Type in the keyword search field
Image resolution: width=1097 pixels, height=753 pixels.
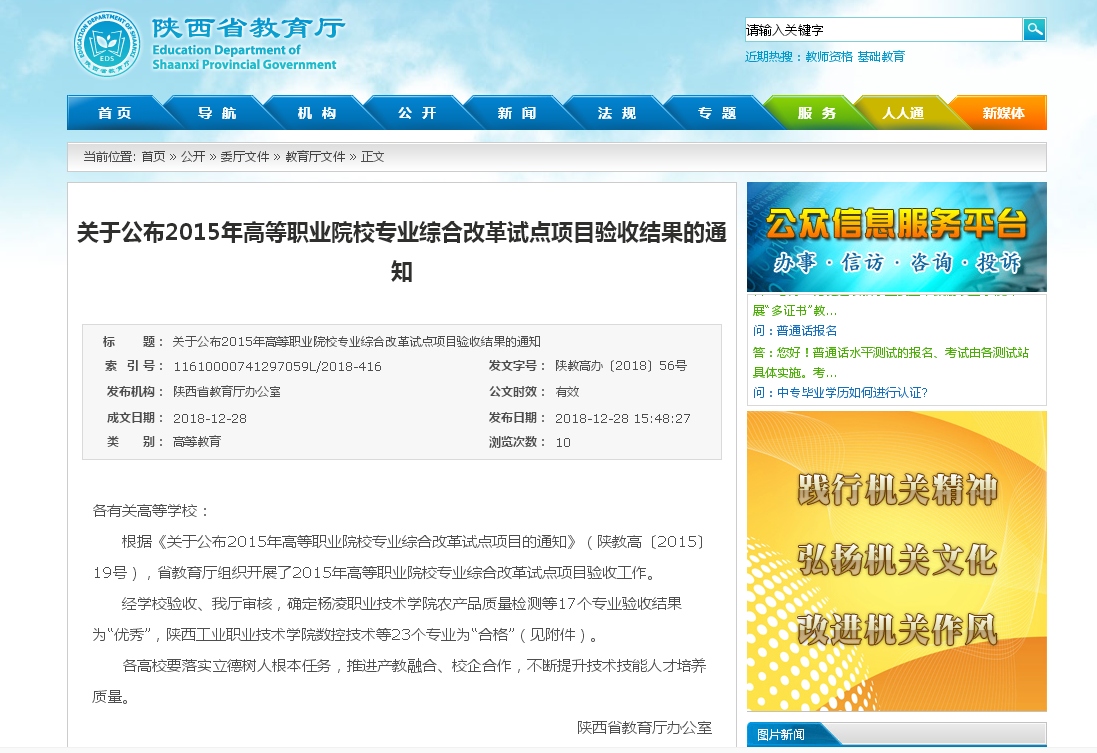[882, 30]
